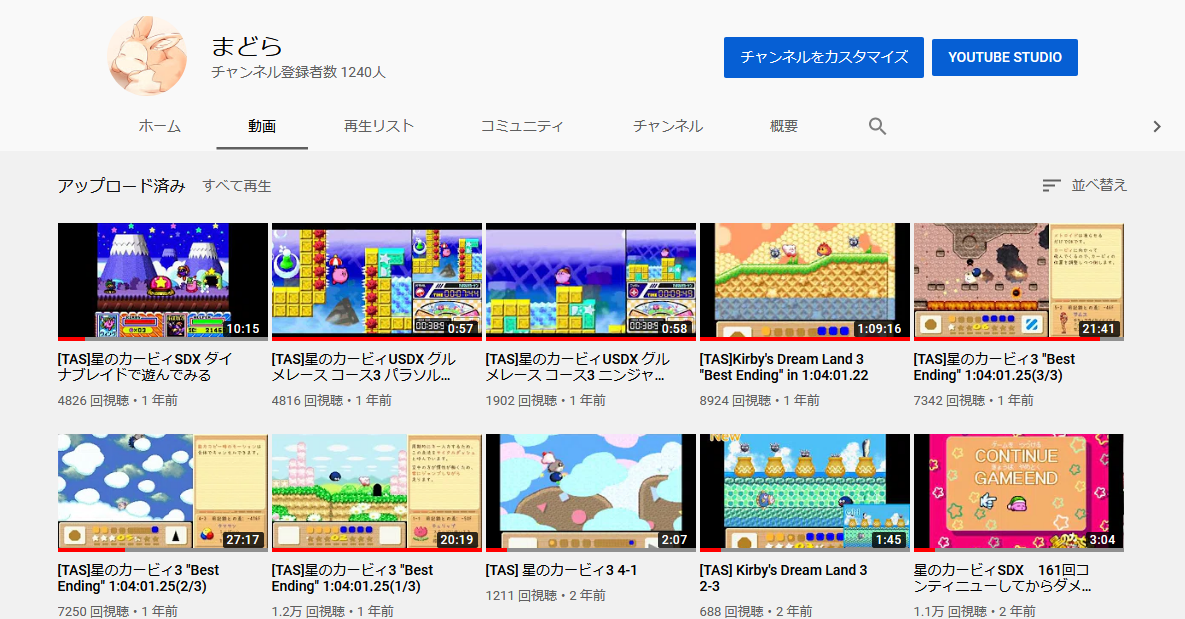Click the アップロード済み heading
Viewport: 1185px width, 619px height.
[x=122, y=186]
